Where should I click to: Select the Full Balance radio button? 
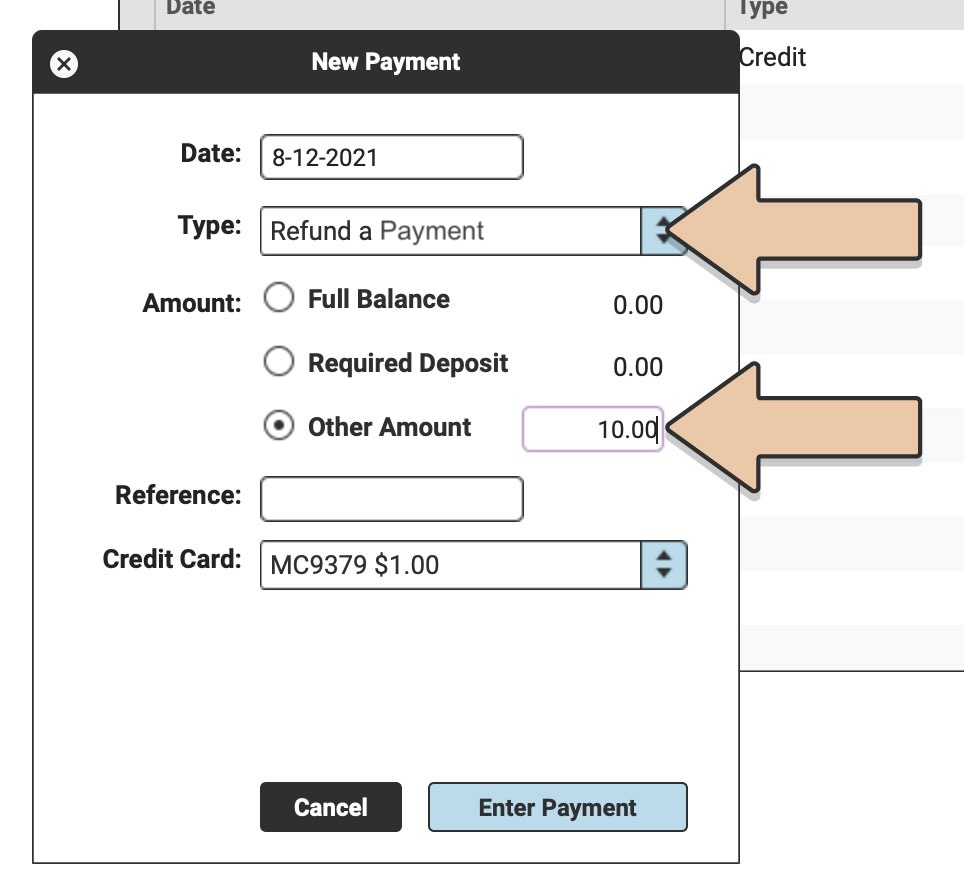coord(278,299)
